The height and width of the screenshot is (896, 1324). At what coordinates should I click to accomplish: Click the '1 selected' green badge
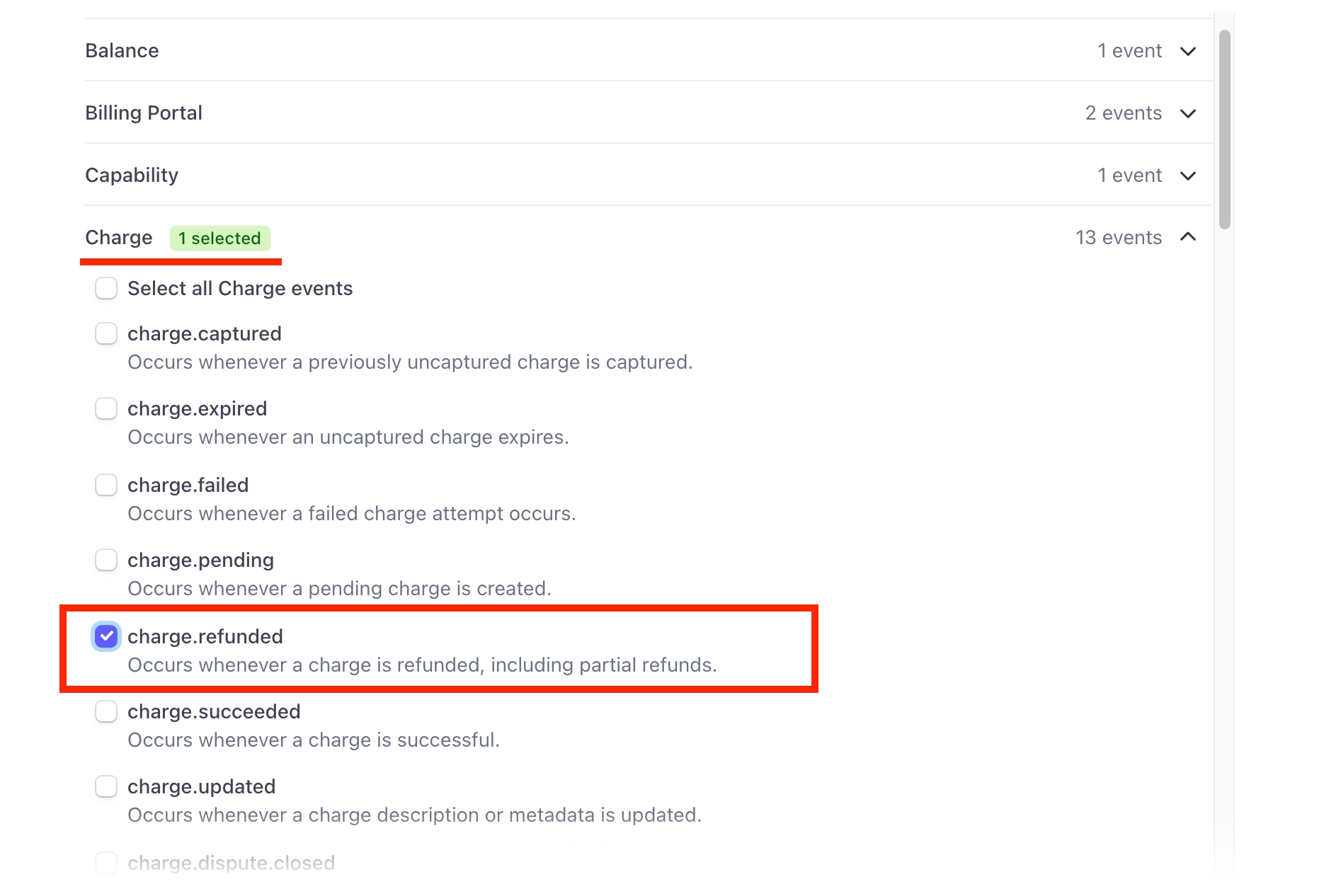coord(219,239)
